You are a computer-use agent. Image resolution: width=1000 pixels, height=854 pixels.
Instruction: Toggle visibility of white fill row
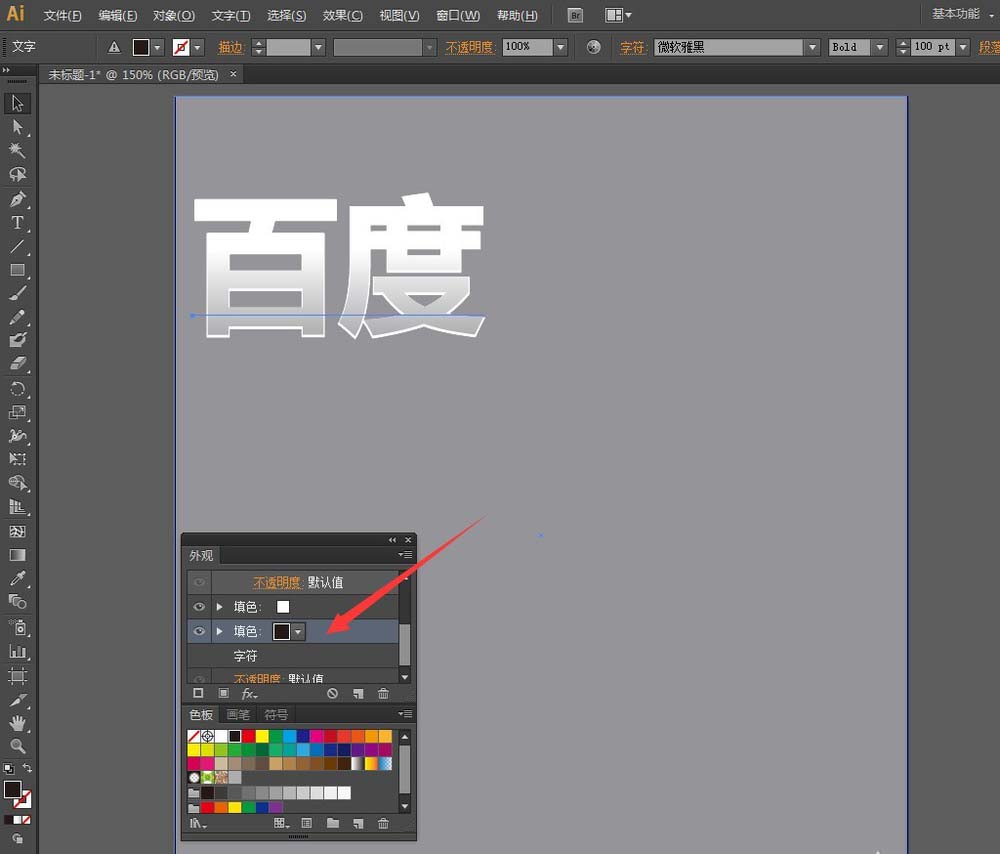pyautogui.click(x=199, y=607)
